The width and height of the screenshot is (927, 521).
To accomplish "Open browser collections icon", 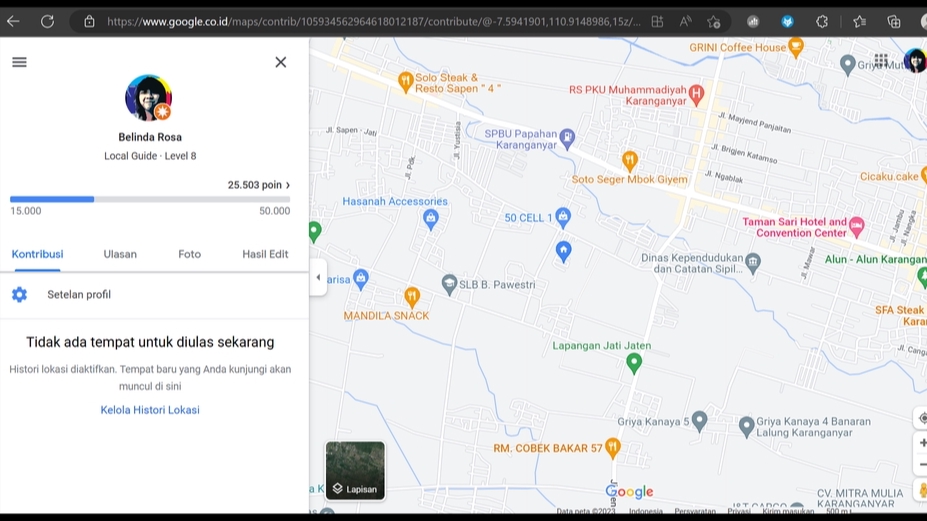I will (x=894, y=22).
